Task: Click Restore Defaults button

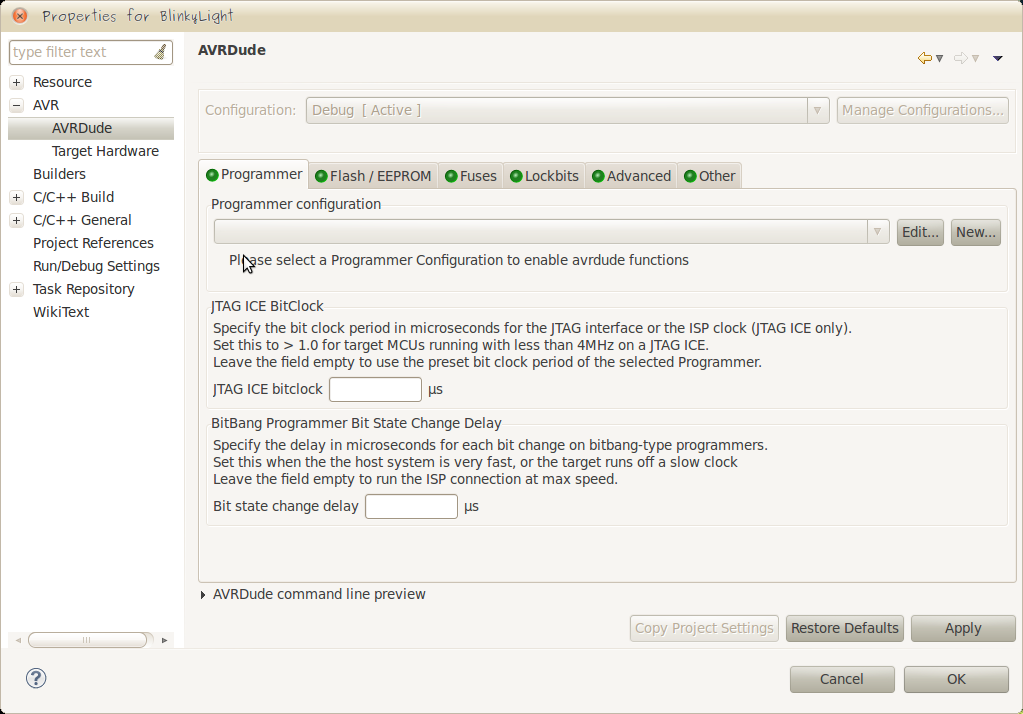Action: click(x=845, y=629)
